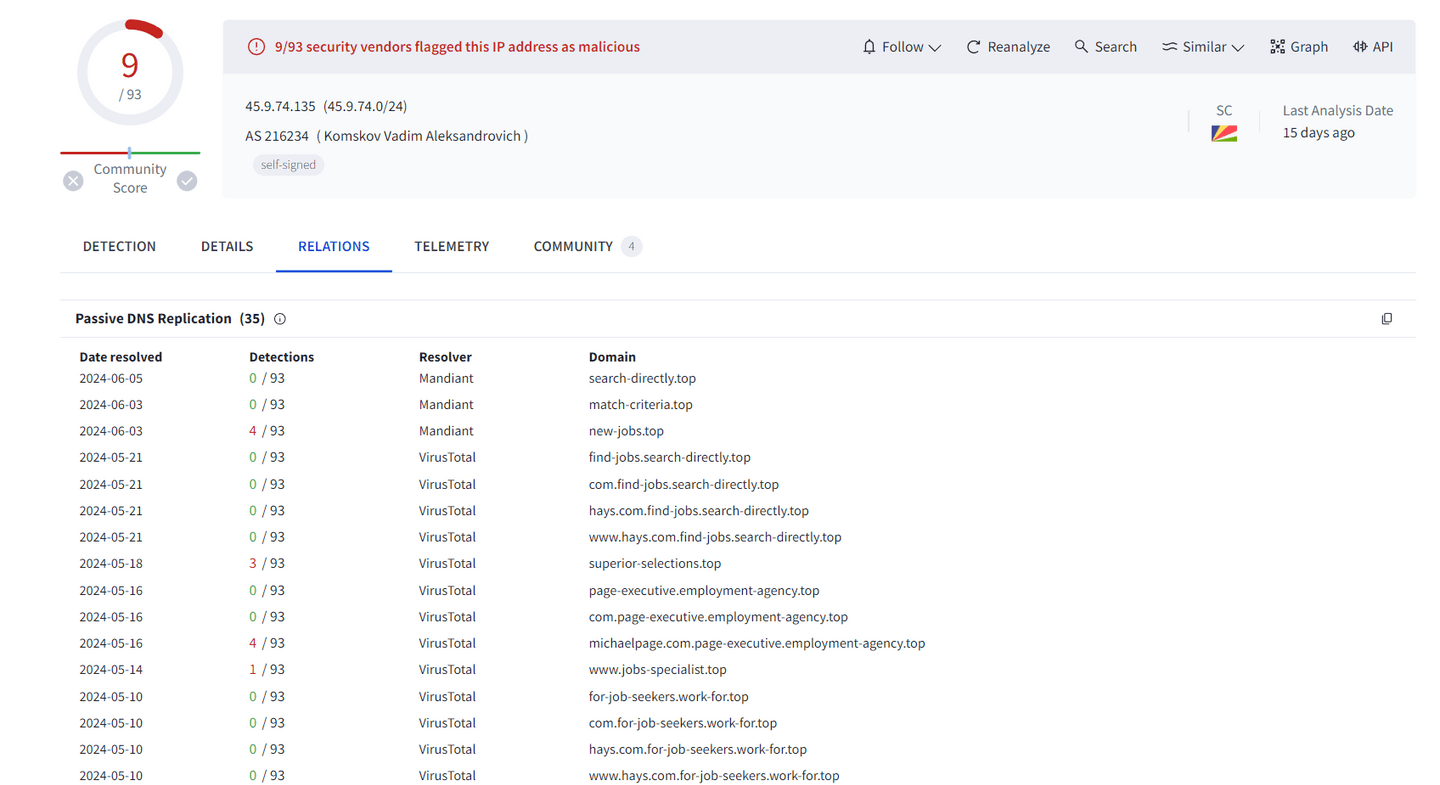Vote this IP as harmless with the checkmark
Screen dimensions: 1440x785
[x=187, y=181]
